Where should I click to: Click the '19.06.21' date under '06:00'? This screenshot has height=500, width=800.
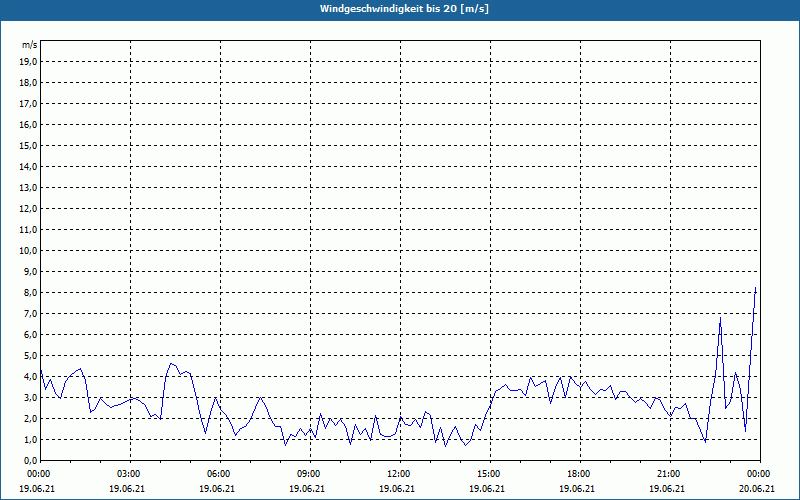click(x=217, y=488)
